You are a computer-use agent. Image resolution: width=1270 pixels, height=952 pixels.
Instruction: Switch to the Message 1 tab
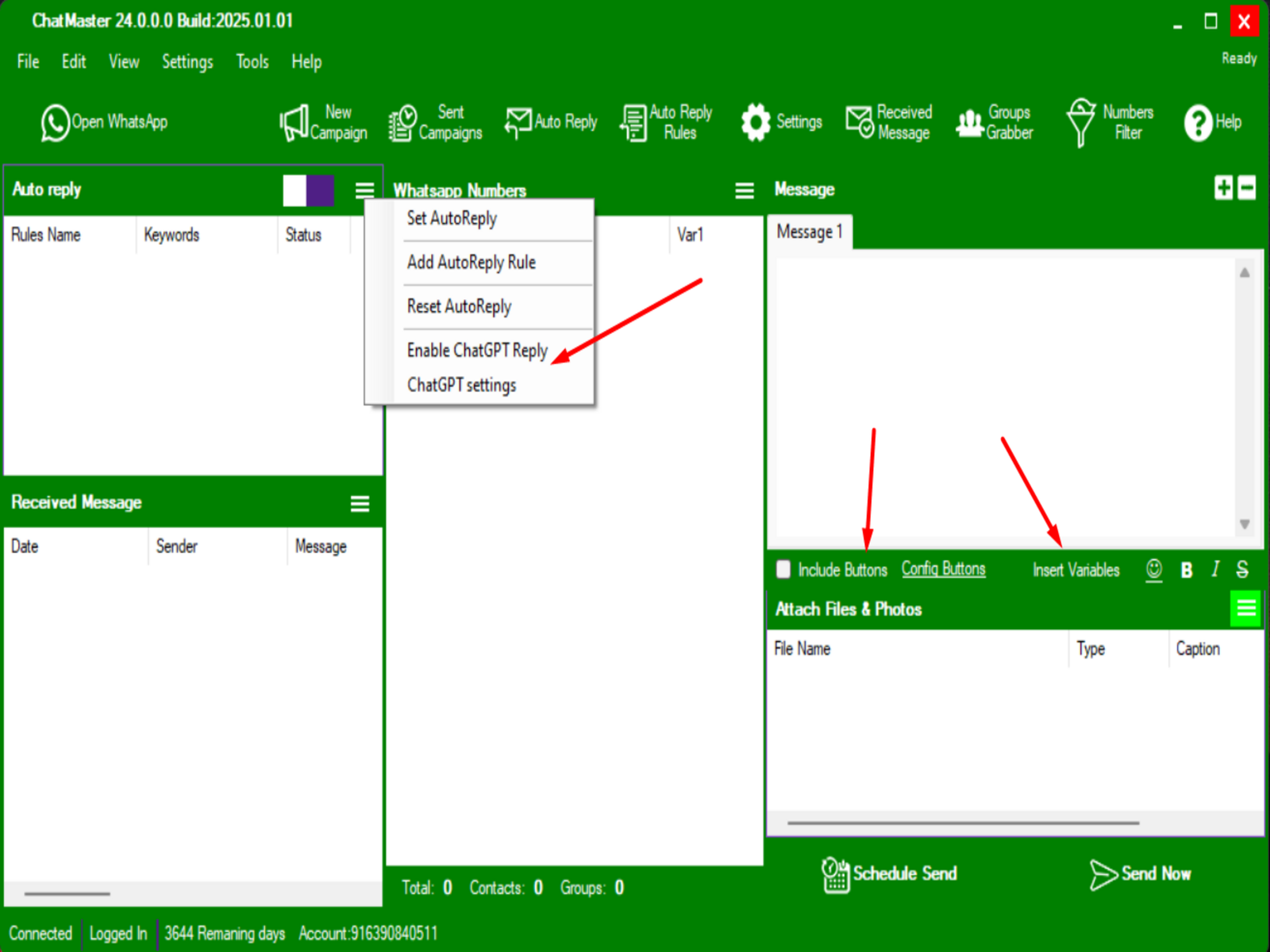pyautogui.click(x=810, y=232)
